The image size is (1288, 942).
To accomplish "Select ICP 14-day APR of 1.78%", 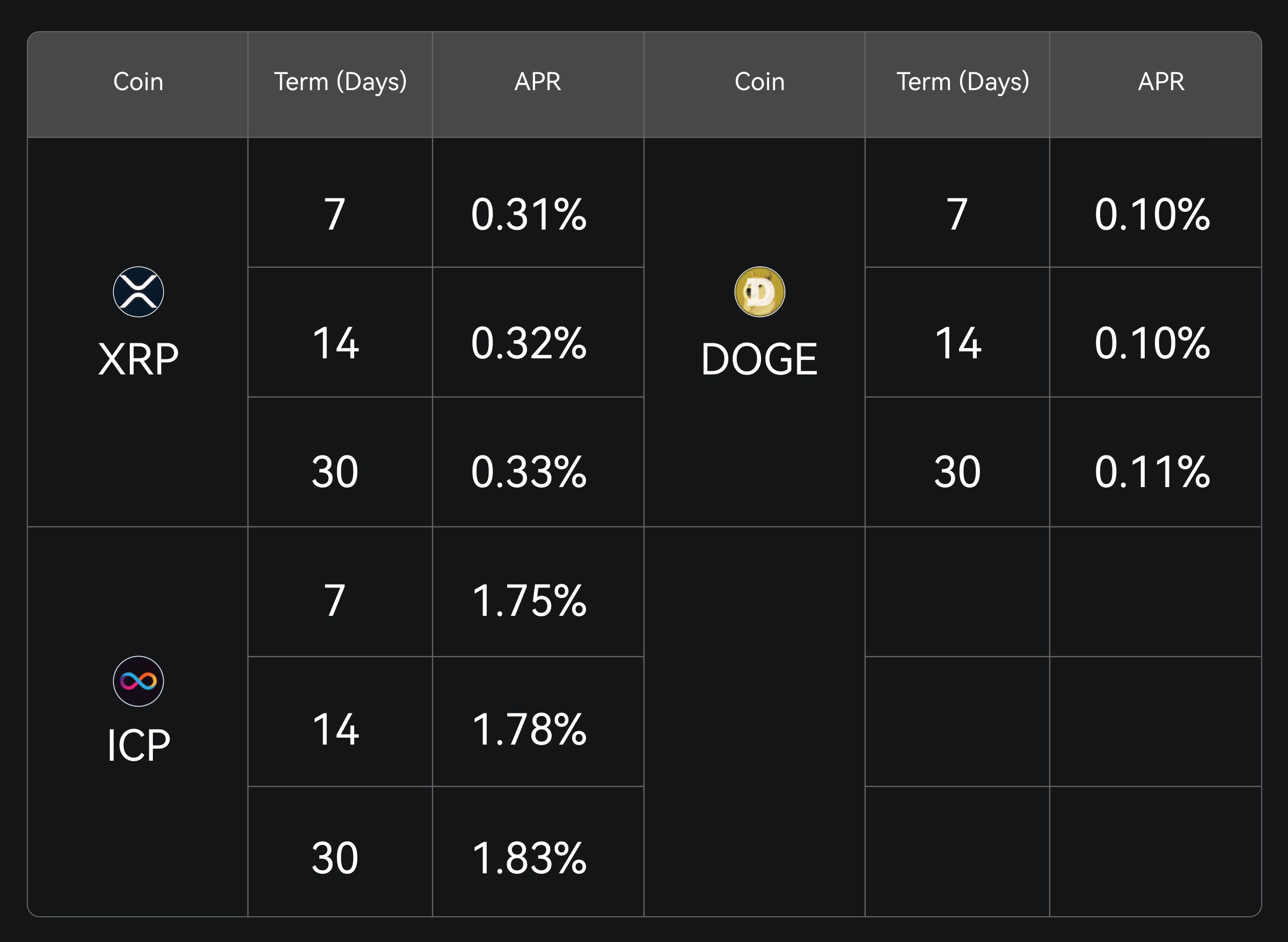I will [529, 730].
